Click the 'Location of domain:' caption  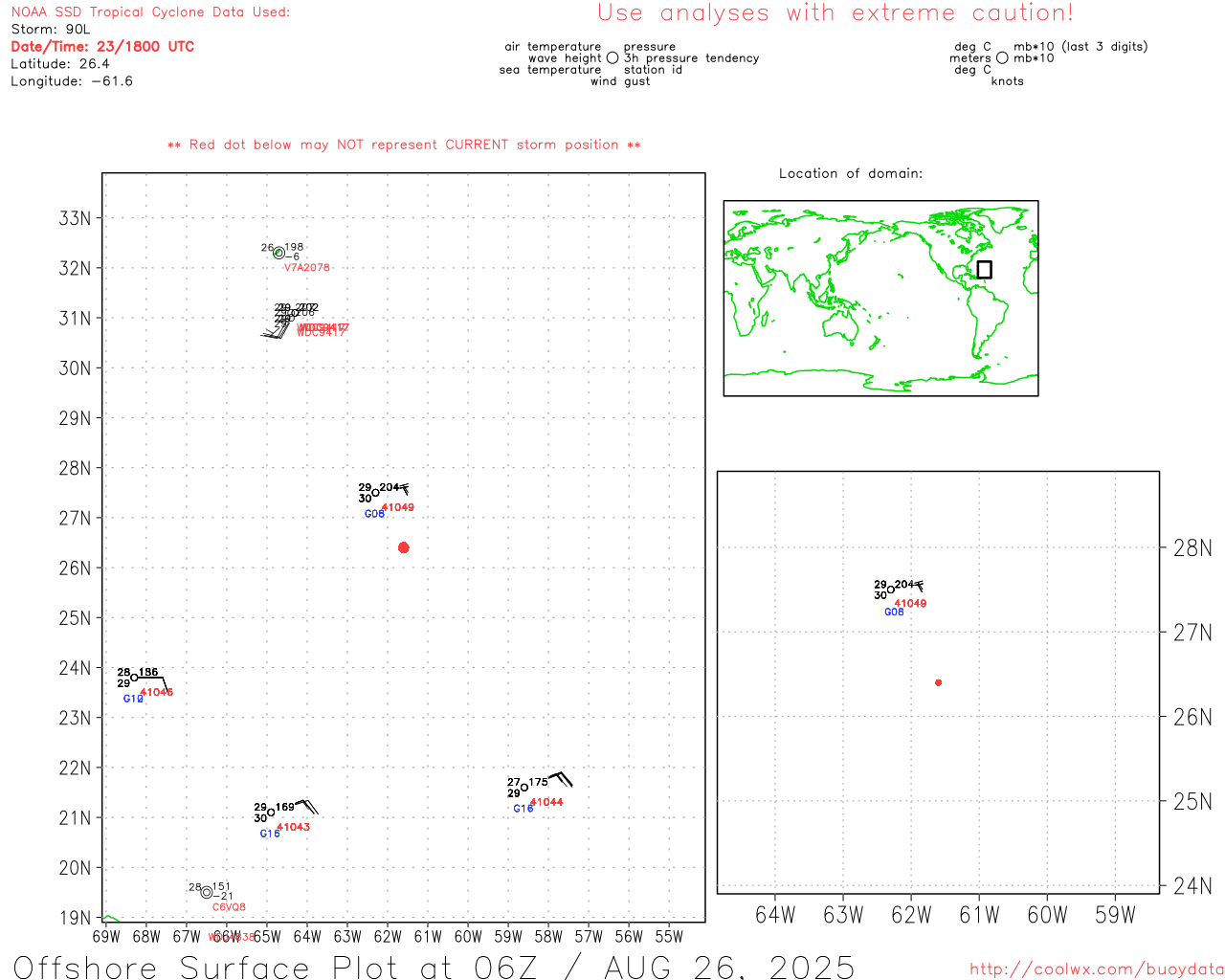851,174
